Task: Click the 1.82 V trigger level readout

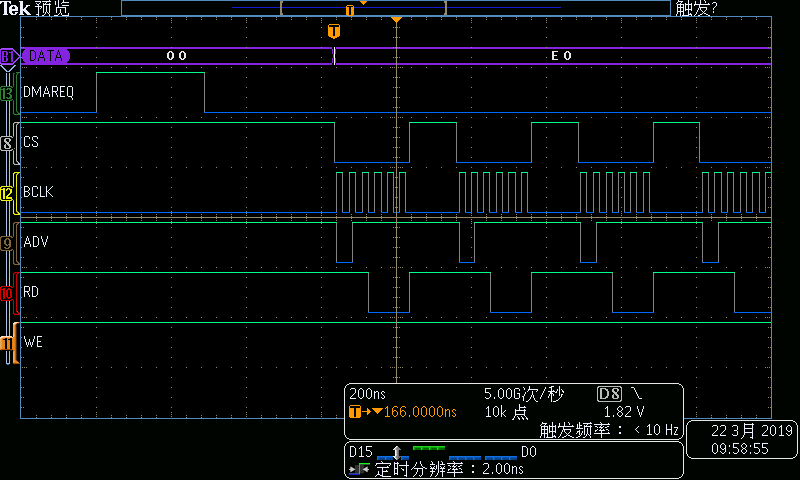Action: (624, 412)
